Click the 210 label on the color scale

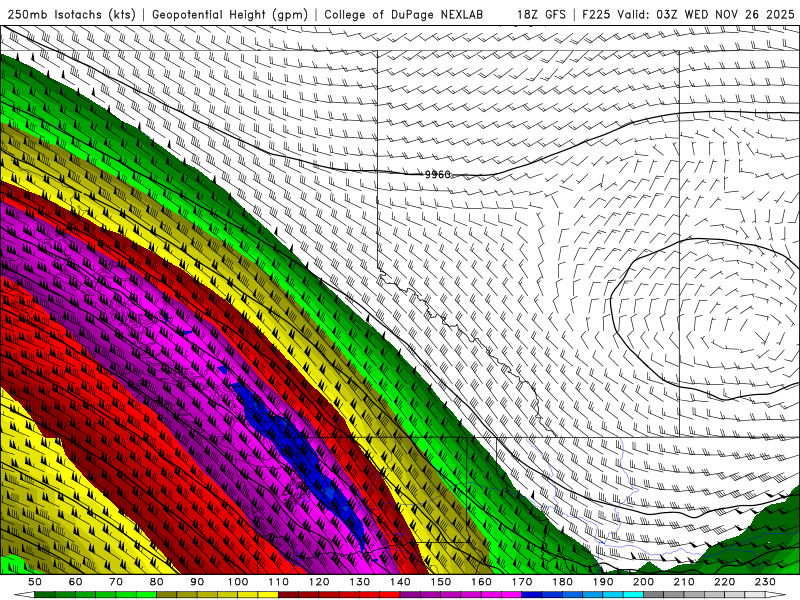click(x=684, y=582)
